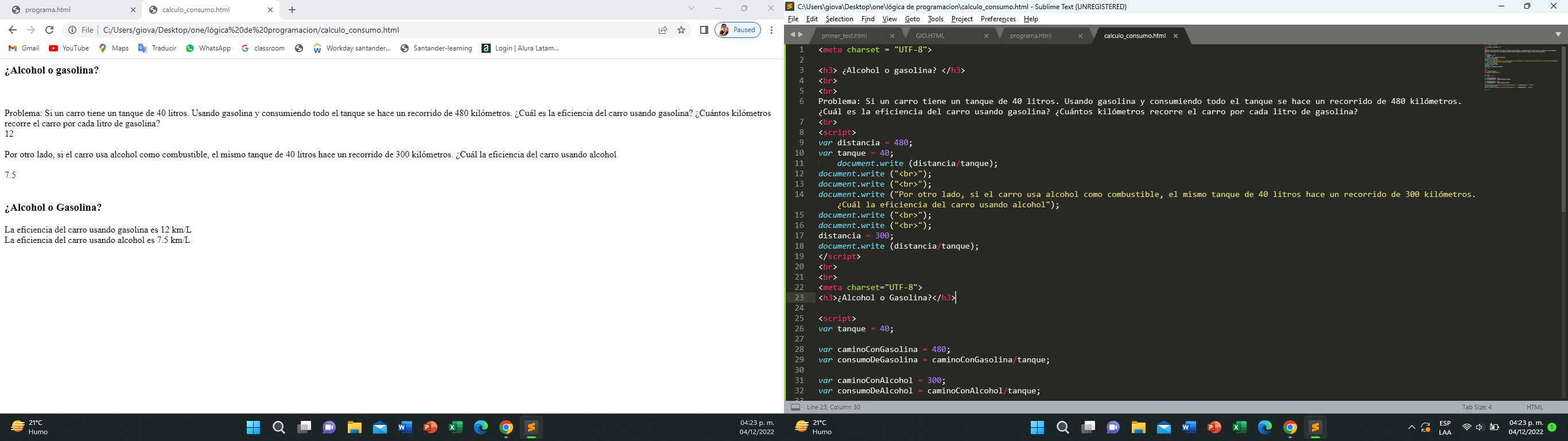This screenshot has height=441, width=1568.
Task: Switch to the GIO.HTML editor tab
Action: coord(930,36)
